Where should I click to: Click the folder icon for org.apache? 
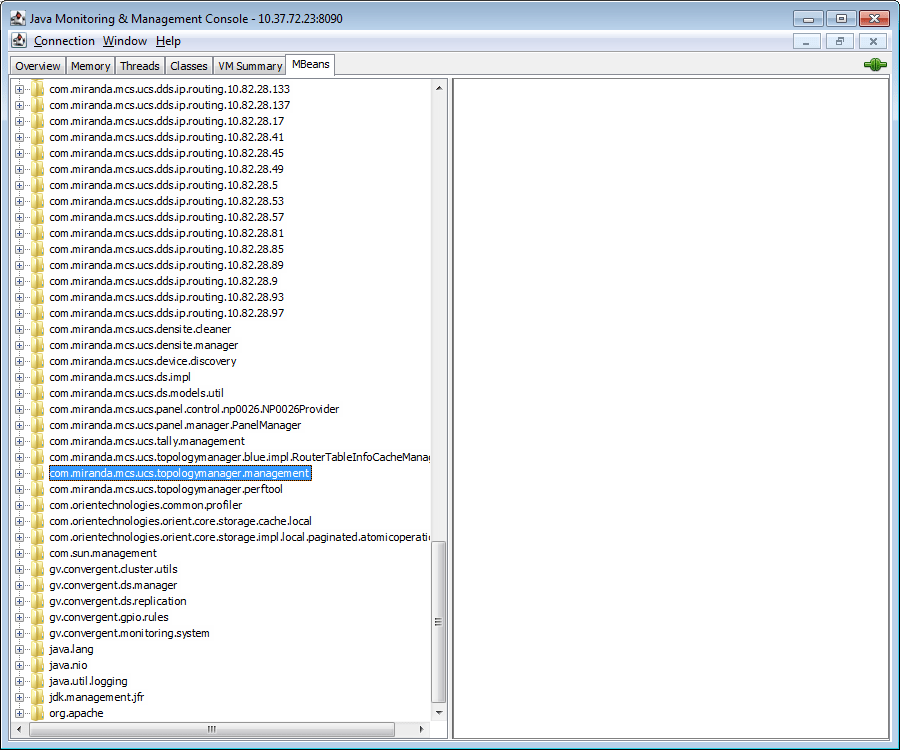click(38, 713)
